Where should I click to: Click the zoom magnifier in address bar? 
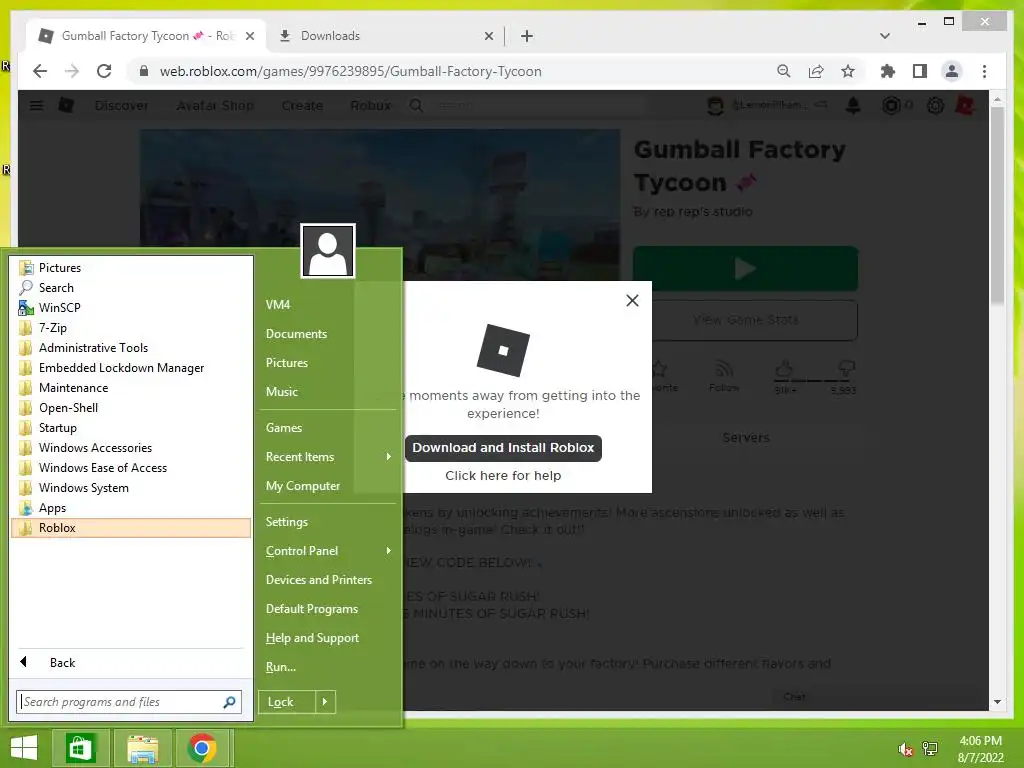784,71
